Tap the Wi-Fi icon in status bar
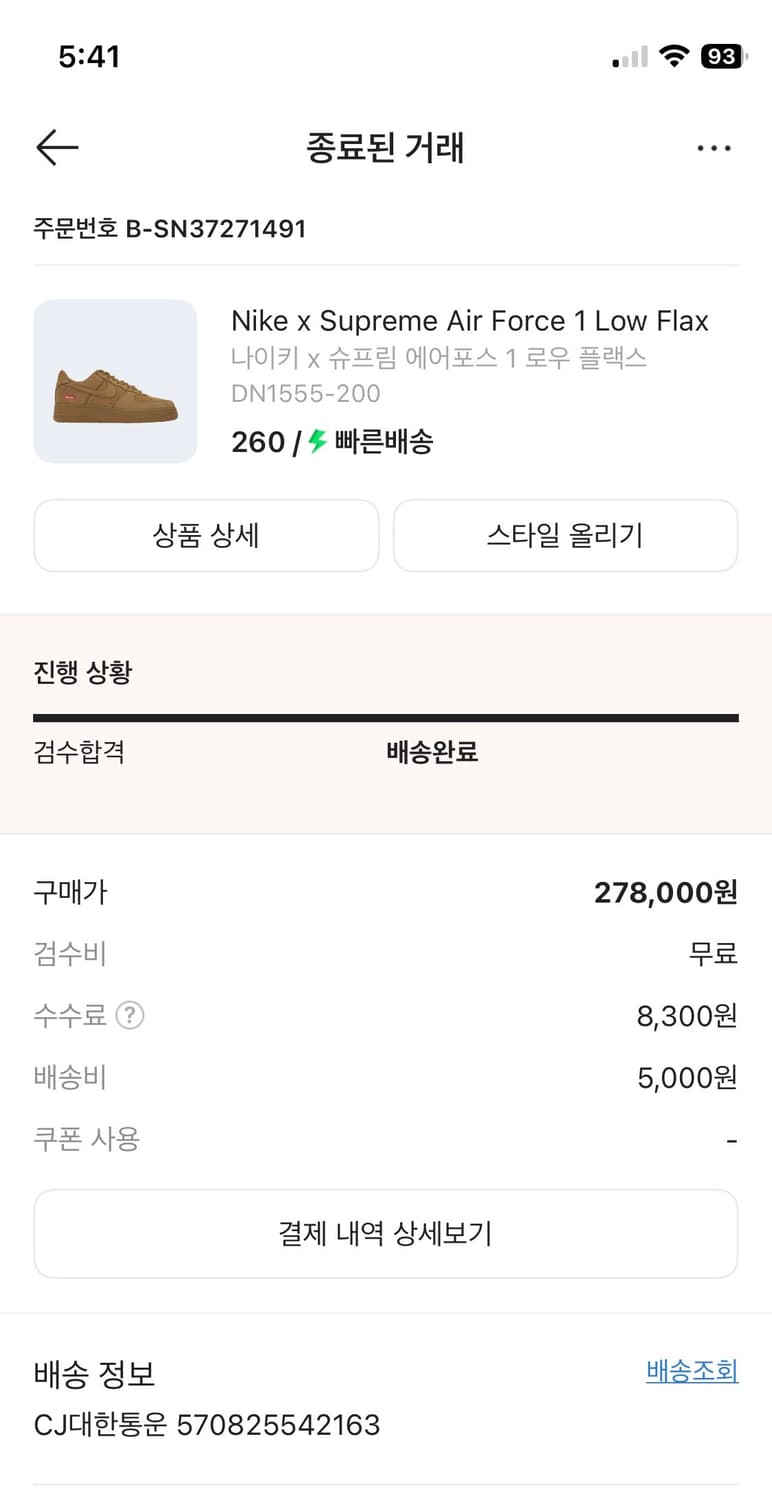This screenshot has width=772, height=1500. [x=675, y=57]
